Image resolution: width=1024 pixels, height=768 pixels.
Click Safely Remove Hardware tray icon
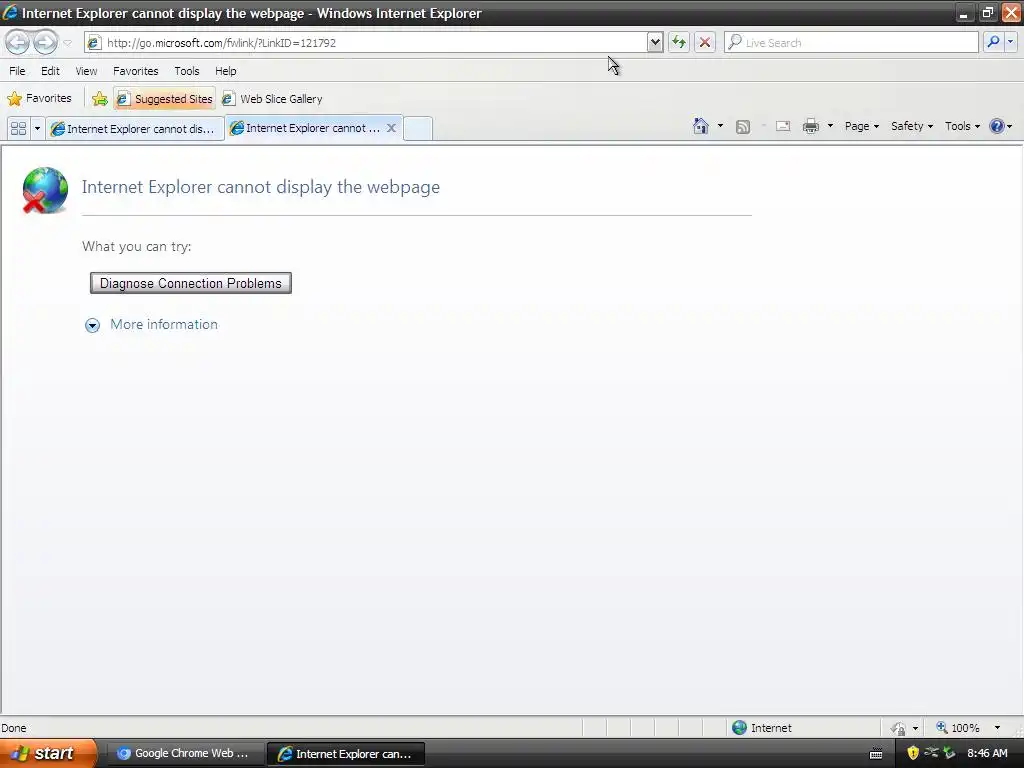click(x=950, y=753)
